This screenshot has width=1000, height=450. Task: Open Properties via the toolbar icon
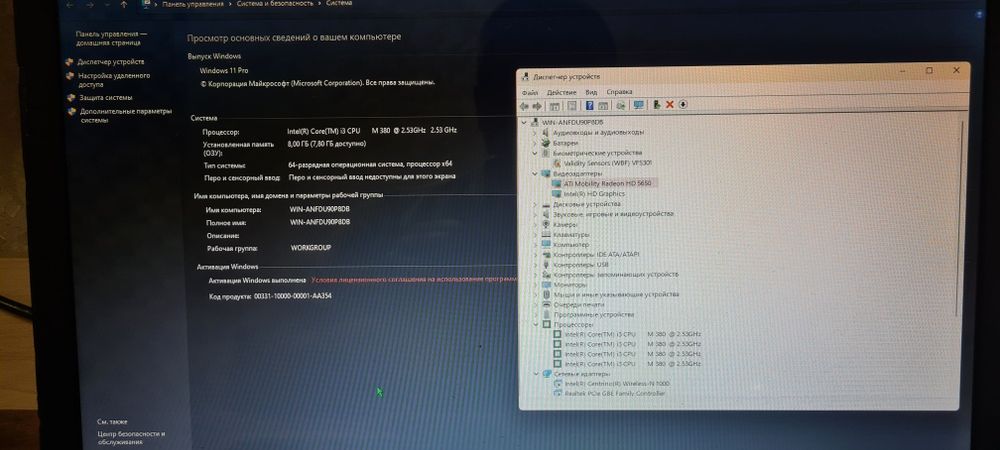tap(572, 106)
